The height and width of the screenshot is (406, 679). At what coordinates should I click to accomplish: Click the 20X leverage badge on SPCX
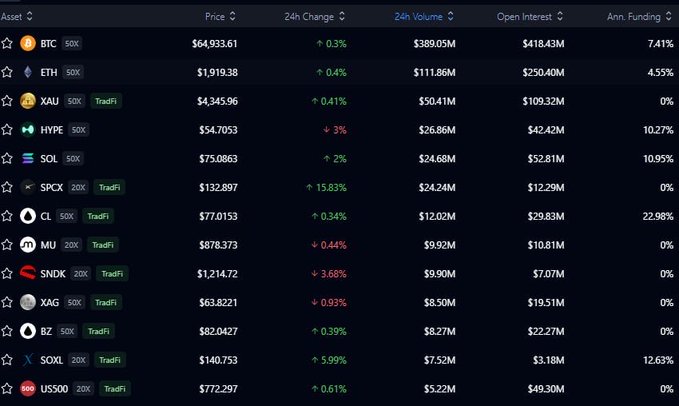coord(78,187)
